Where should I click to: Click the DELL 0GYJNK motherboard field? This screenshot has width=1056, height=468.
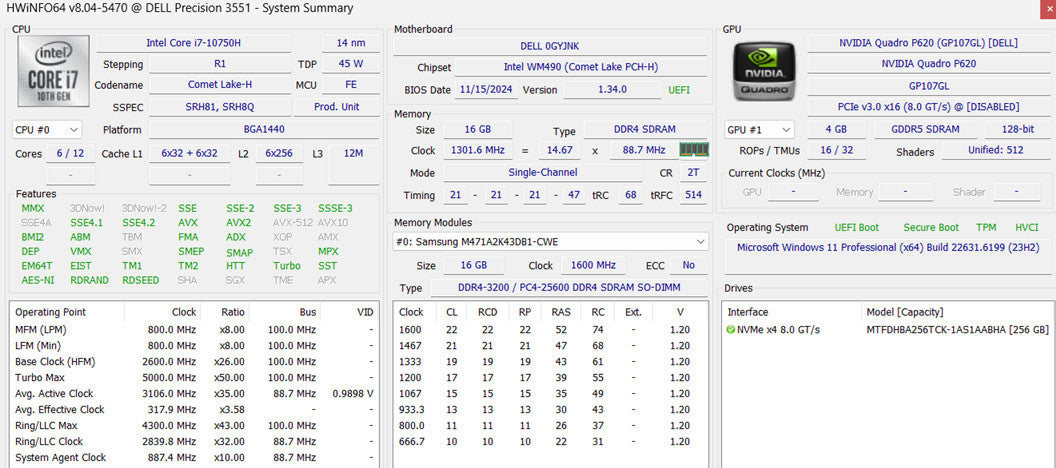coord(550,46)
